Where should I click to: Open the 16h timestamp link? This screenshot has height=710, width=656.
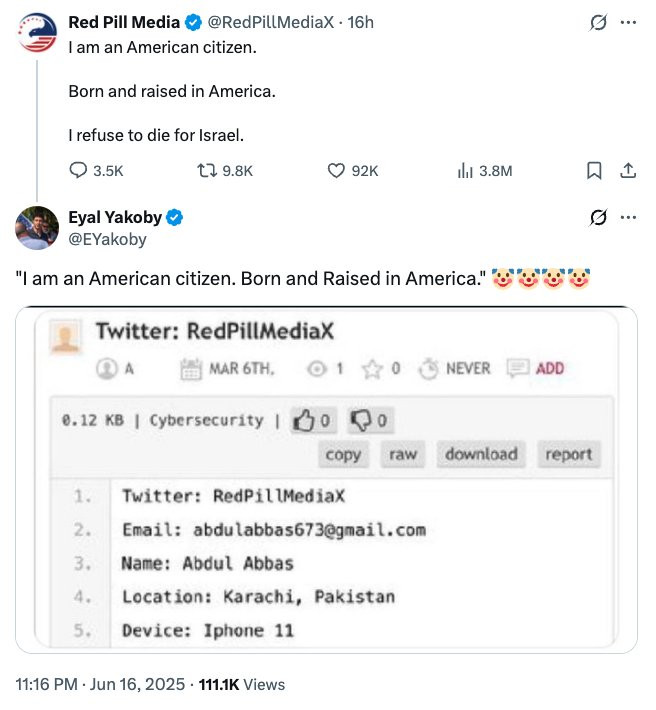pyautogui.click(x=360, y=22)
